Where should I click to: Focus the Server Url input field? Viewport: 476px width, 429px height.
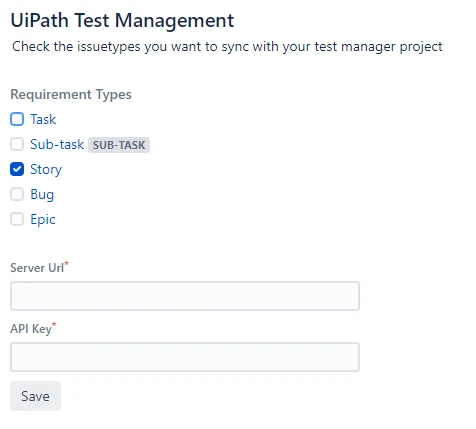click(x=185, y=296)
